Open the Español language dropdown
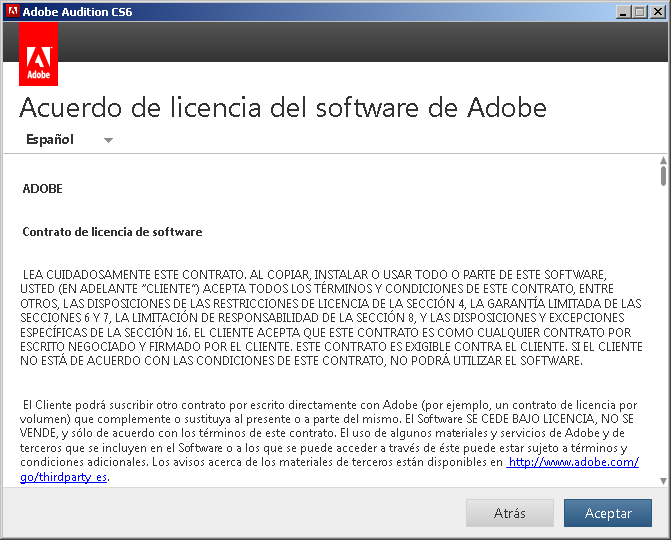Image resolution: width=671 pixels, height=540 pixels. [68, 139]
